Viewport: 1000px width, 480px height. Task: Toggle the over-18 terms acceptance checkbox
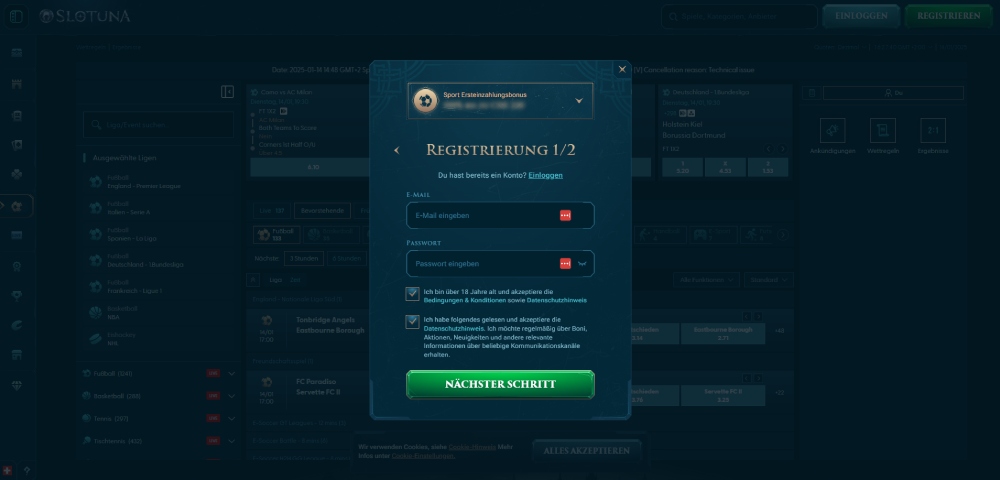point(412,293)
